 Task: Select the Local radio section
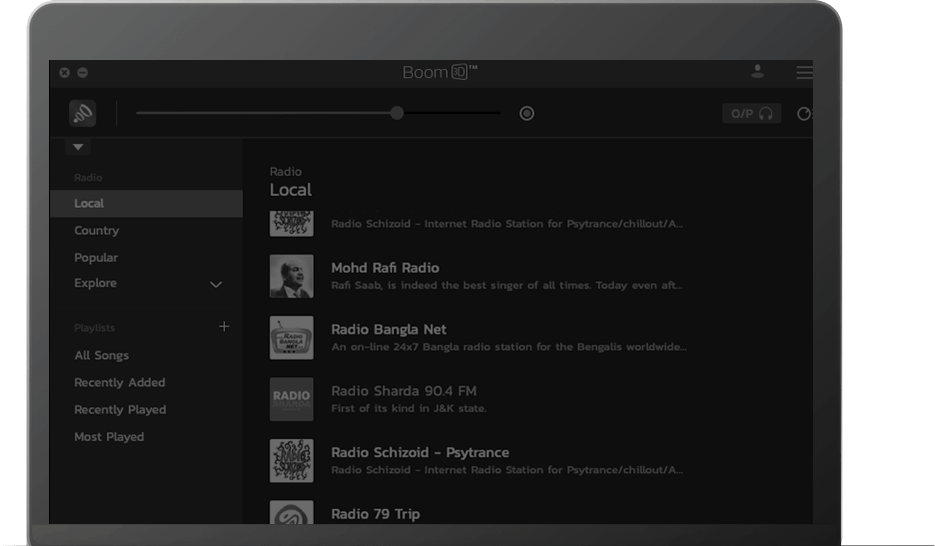pyautogui.click(x=146, y=203)
